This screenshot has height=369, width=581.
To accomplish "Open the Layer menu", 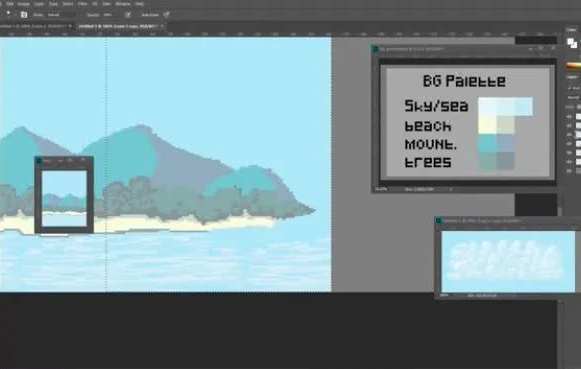I will pyautogui.click(x=39, y=4).
